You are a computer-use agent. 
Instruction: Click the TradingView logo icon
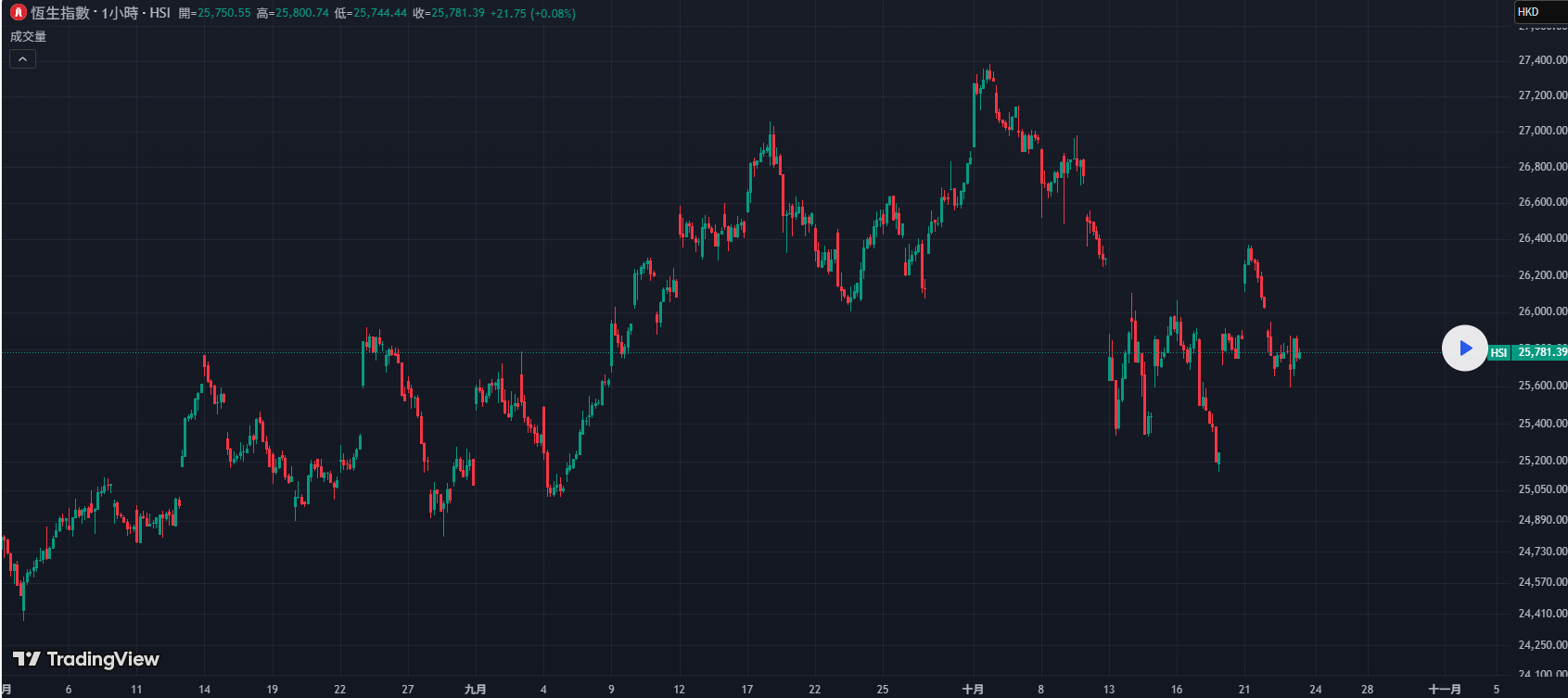click(x=26, y=659)
